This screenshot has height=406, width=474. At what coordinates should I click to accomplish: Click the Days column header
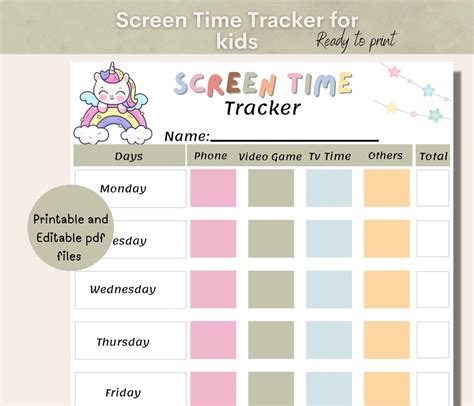[129, 156]
